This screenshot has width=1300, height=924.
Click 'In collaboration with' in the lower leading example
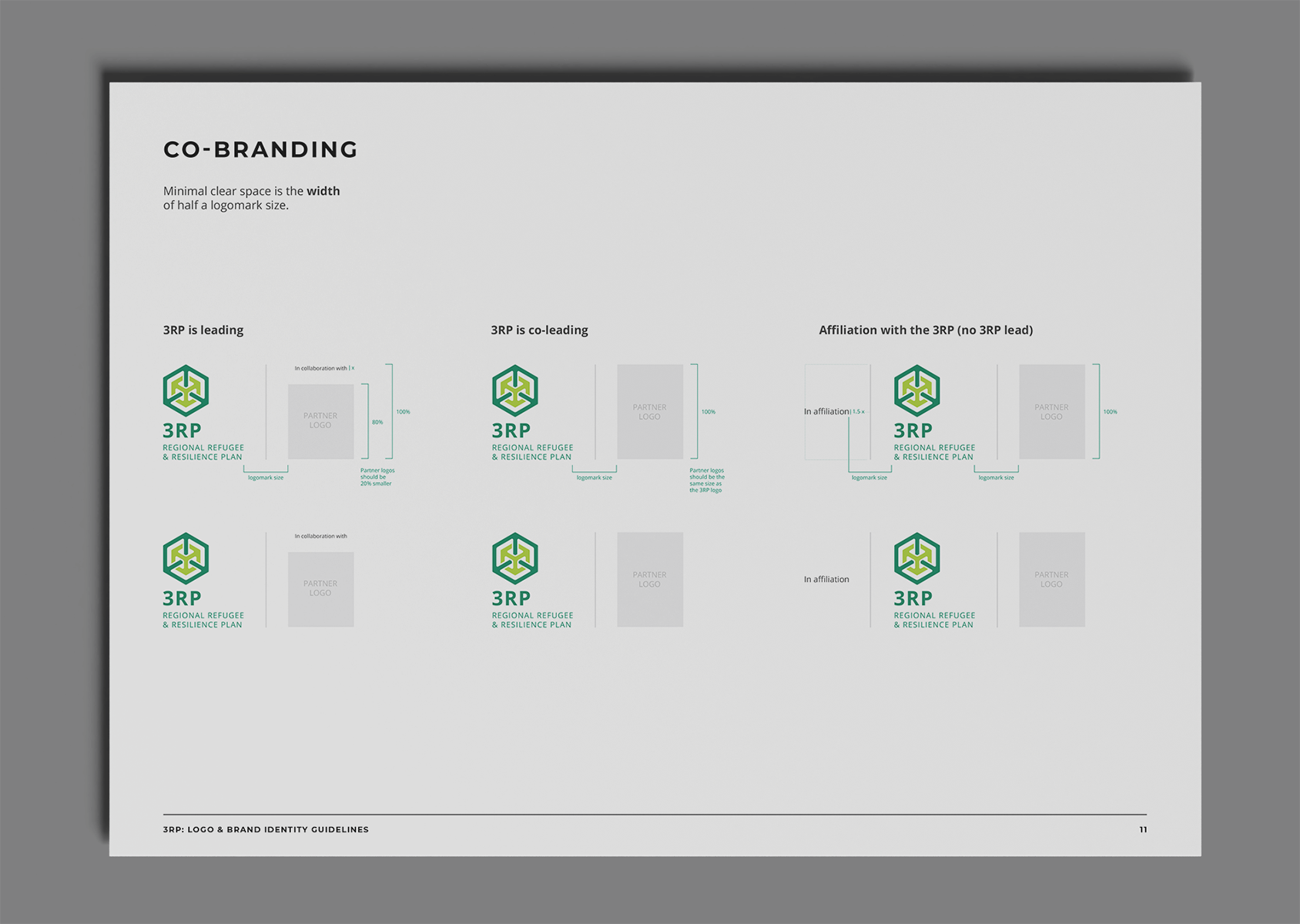click(320, 536)
